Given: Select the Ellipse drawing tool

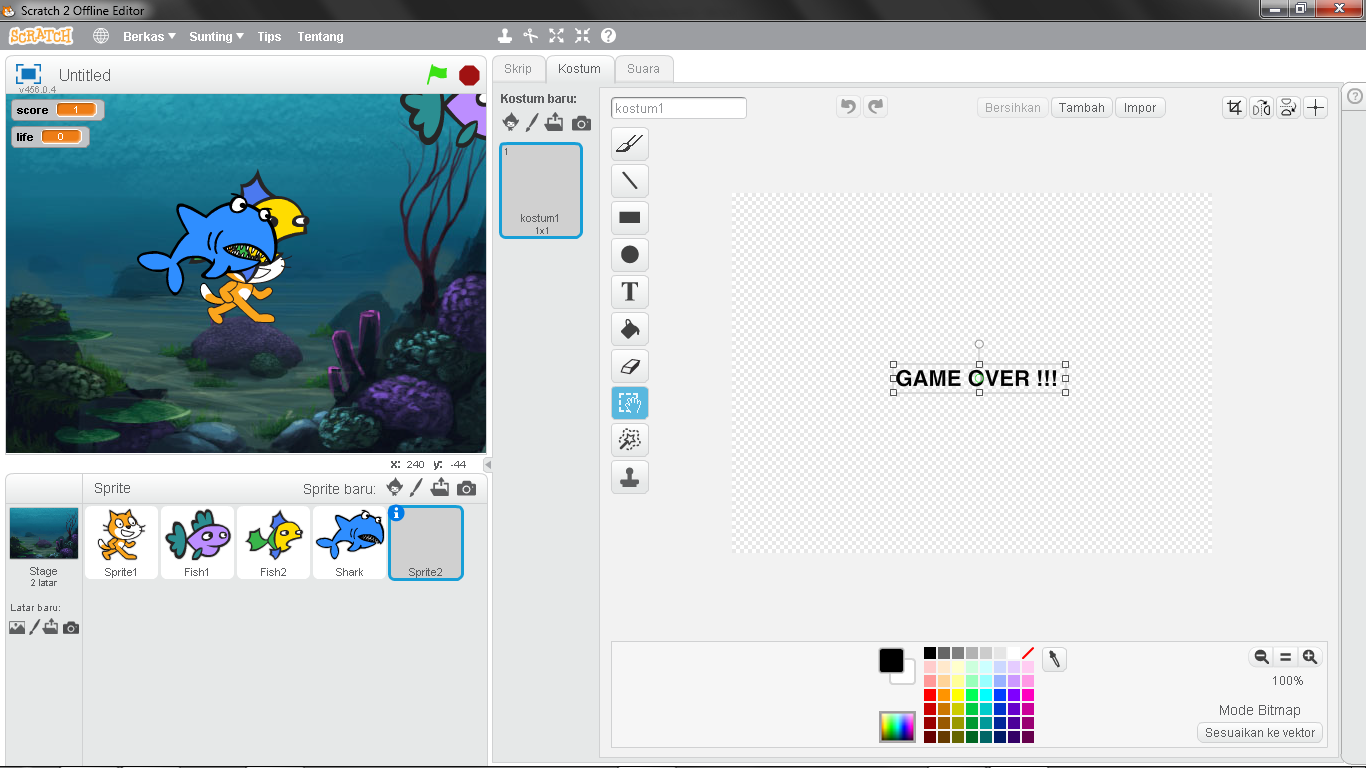Looking at the screenshot, I should pyautogui.click(x=629, y=254).
